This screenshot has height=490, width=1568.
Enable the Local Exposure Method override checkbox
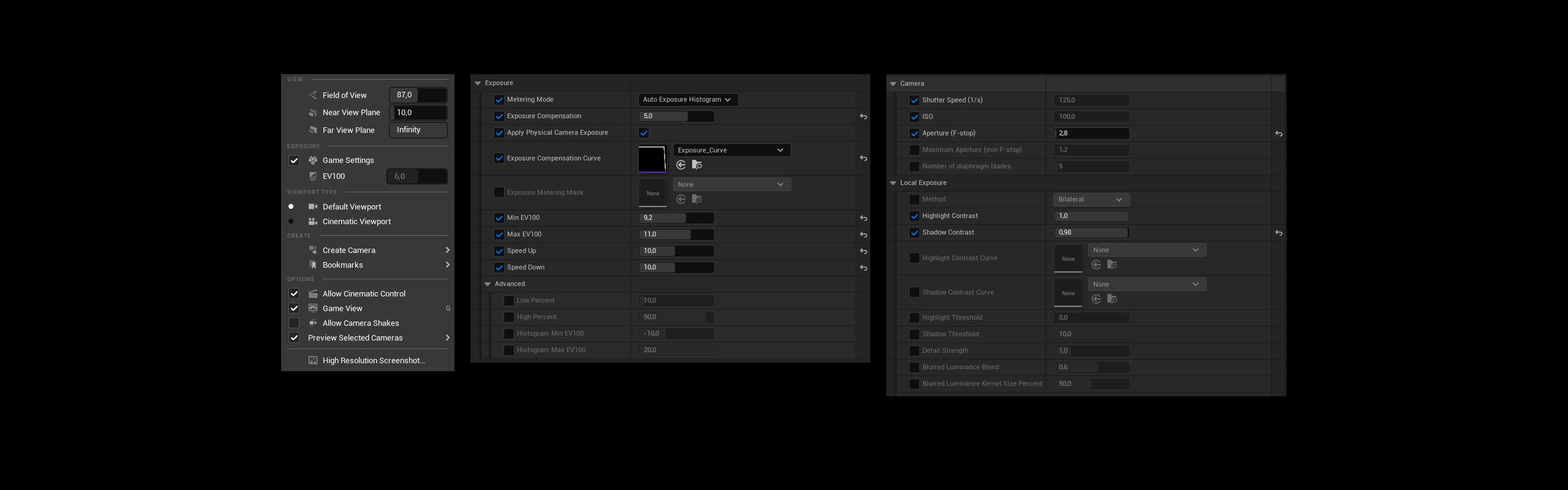914,200
